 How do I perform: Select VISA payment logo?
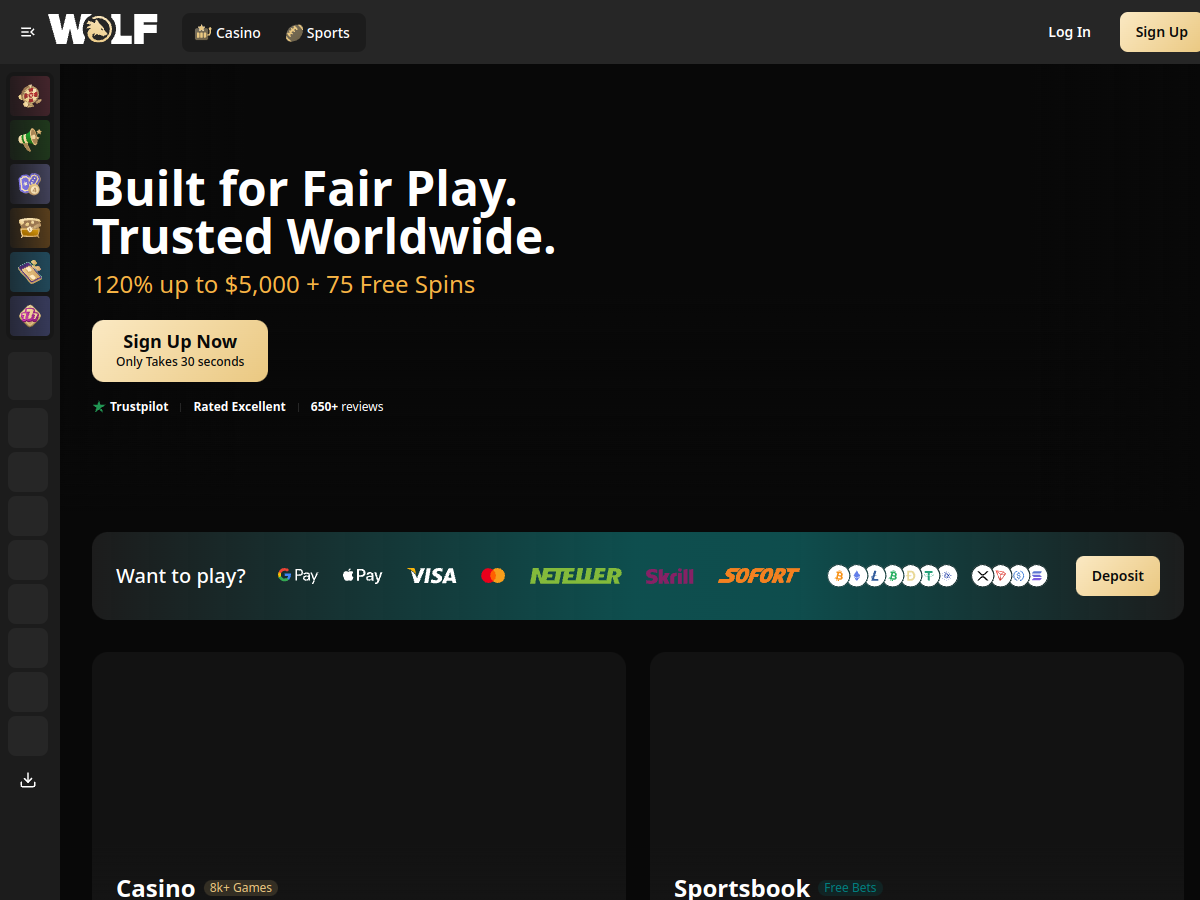point(432,576)
